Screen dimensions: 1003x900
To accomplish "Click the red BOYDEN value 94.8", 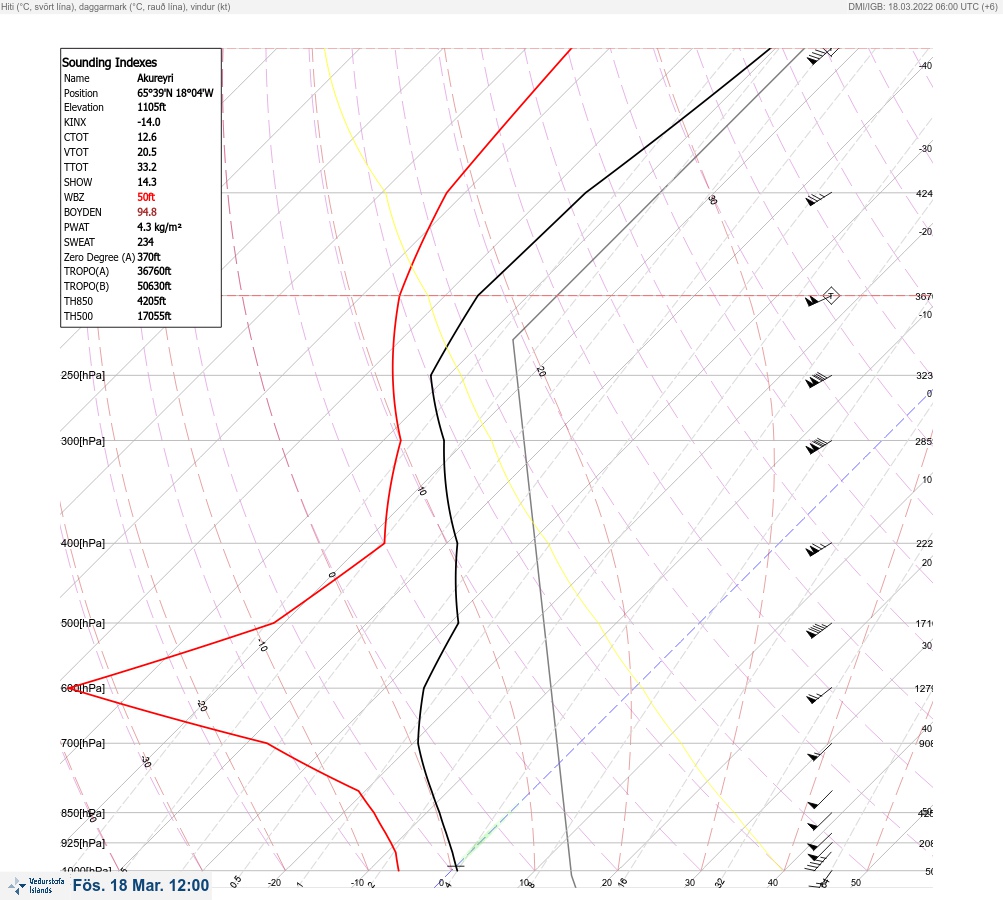I will [146, 212].
